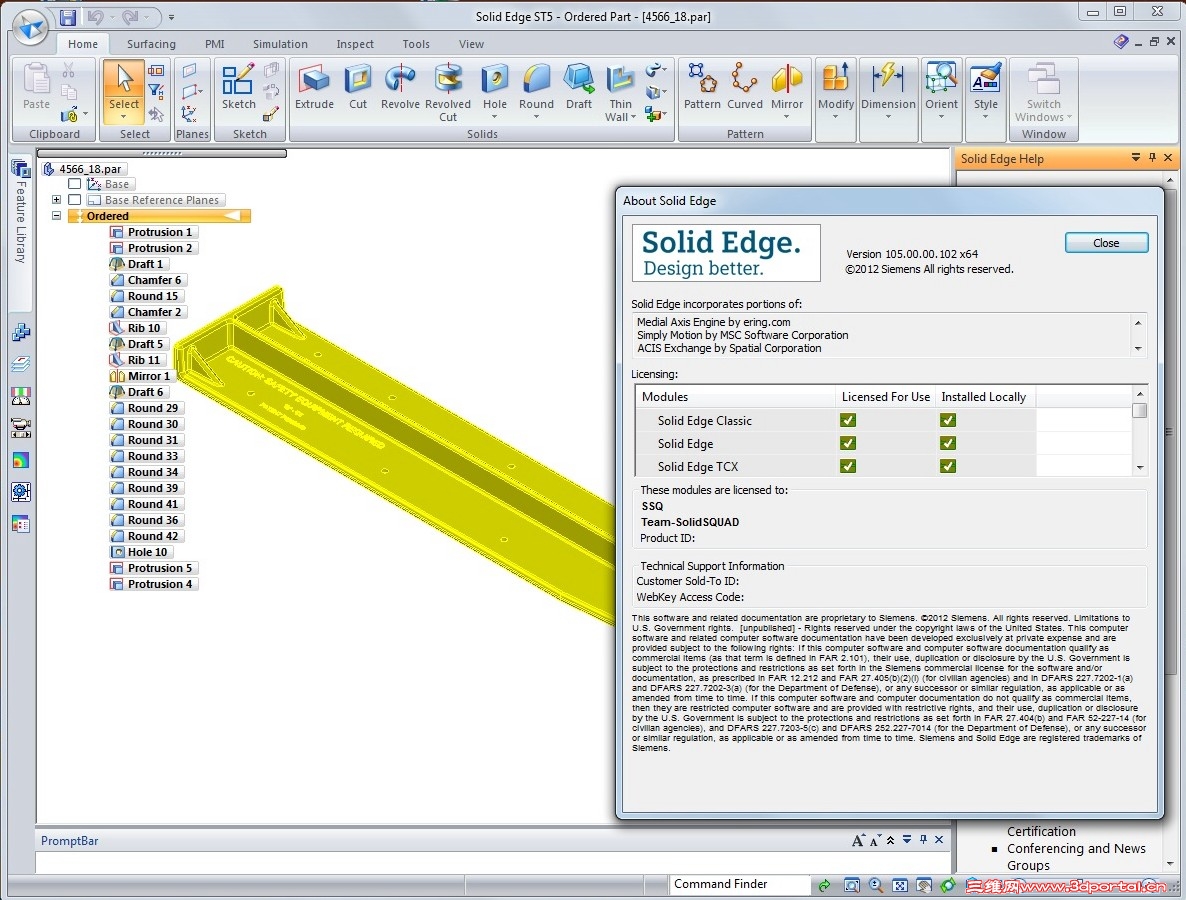Open the Dimension tools

tap(888, 91)
